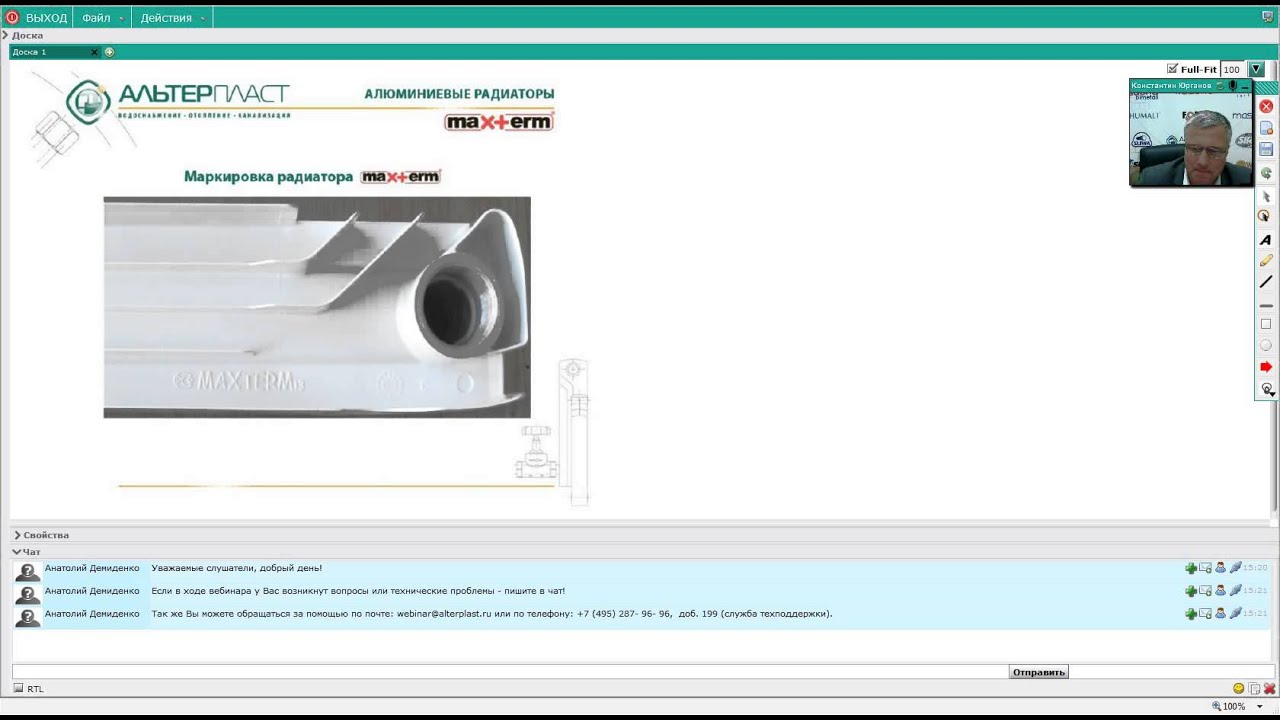Mute microphone on Константин Юрганов video
This screenshot has height=720, width=1280.
click(1233, 86)
